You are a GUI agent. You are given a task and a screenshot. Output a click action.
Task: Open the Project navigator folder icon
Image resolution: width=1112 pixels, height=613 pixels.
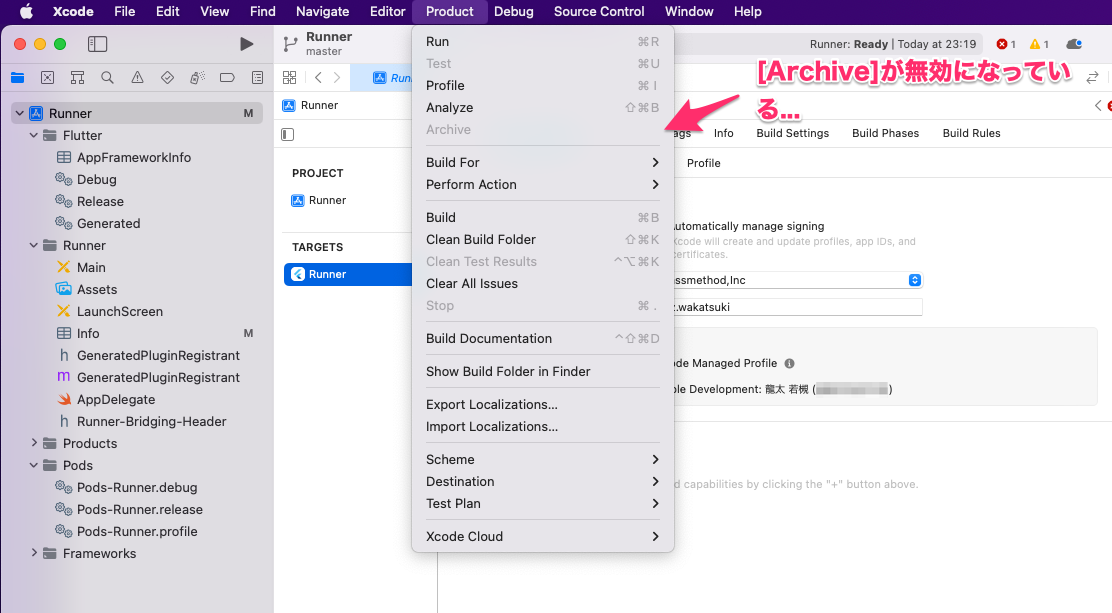18,77
